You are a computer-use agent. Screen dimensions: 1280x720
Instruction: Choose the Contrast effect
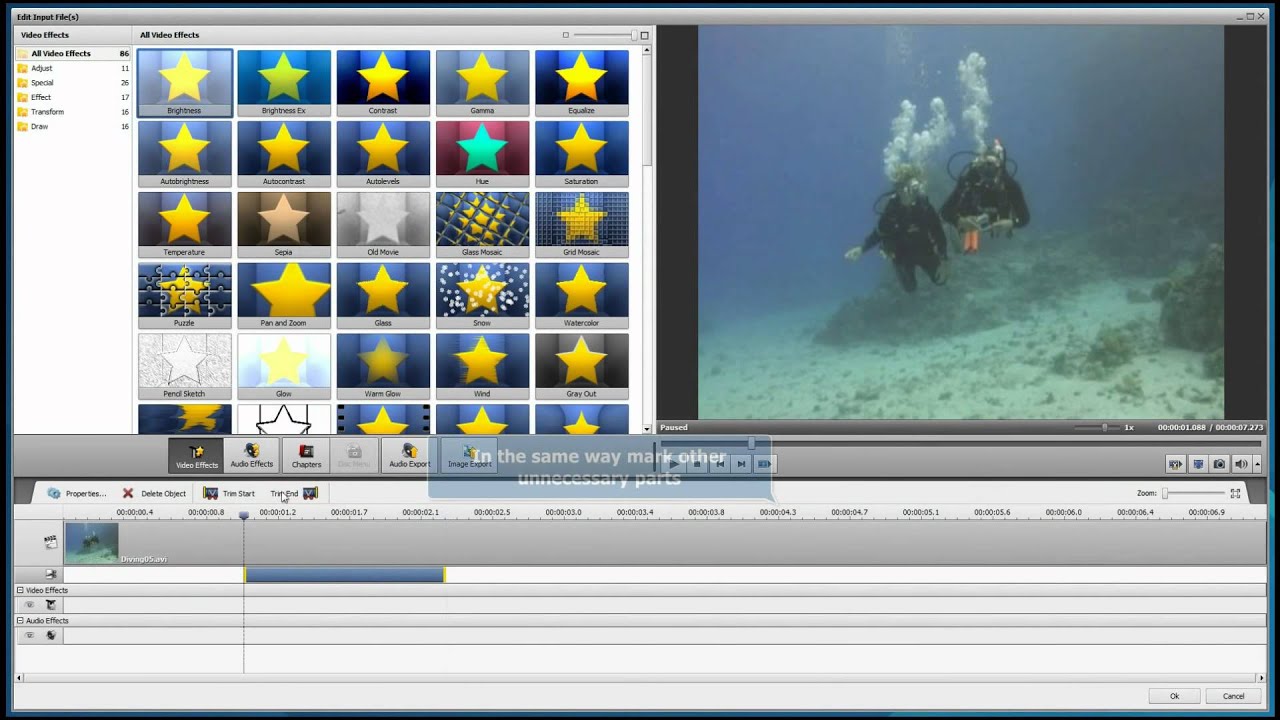point(382,83)
